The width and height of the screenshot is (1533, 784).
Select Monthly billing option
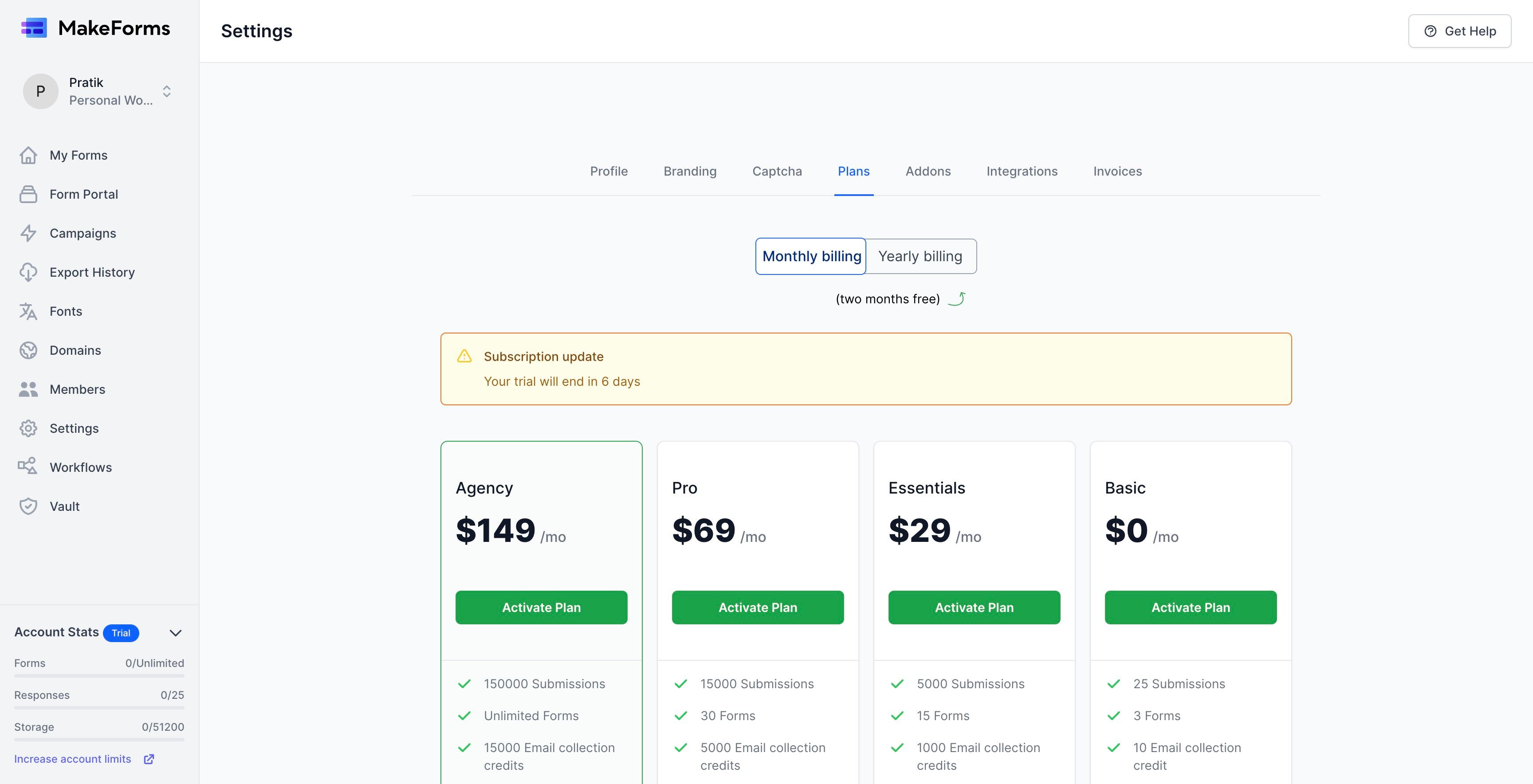coord(810,256)
